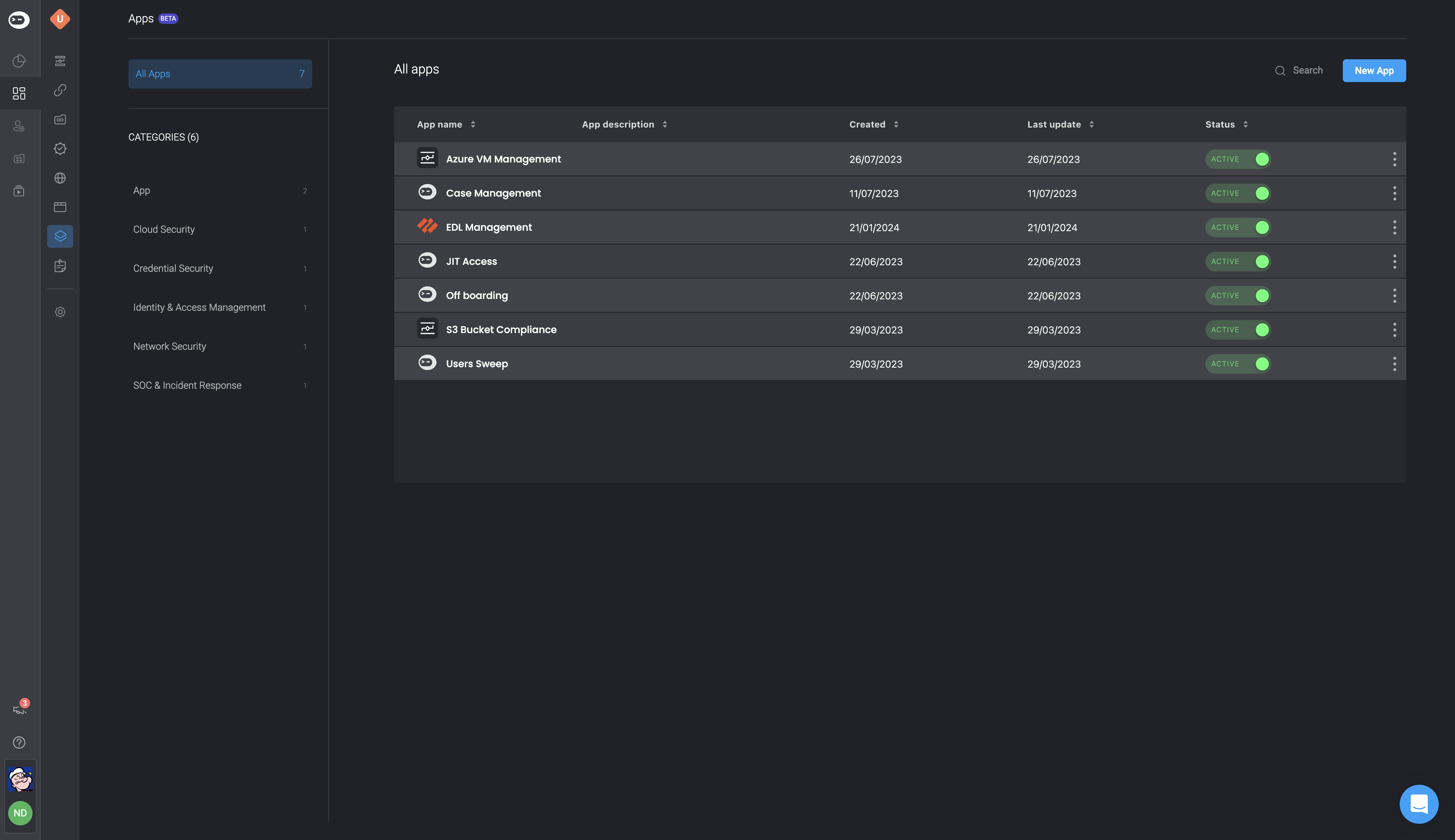
Task: Click the orange U workspace badge
Action: [x=60, y=19]
